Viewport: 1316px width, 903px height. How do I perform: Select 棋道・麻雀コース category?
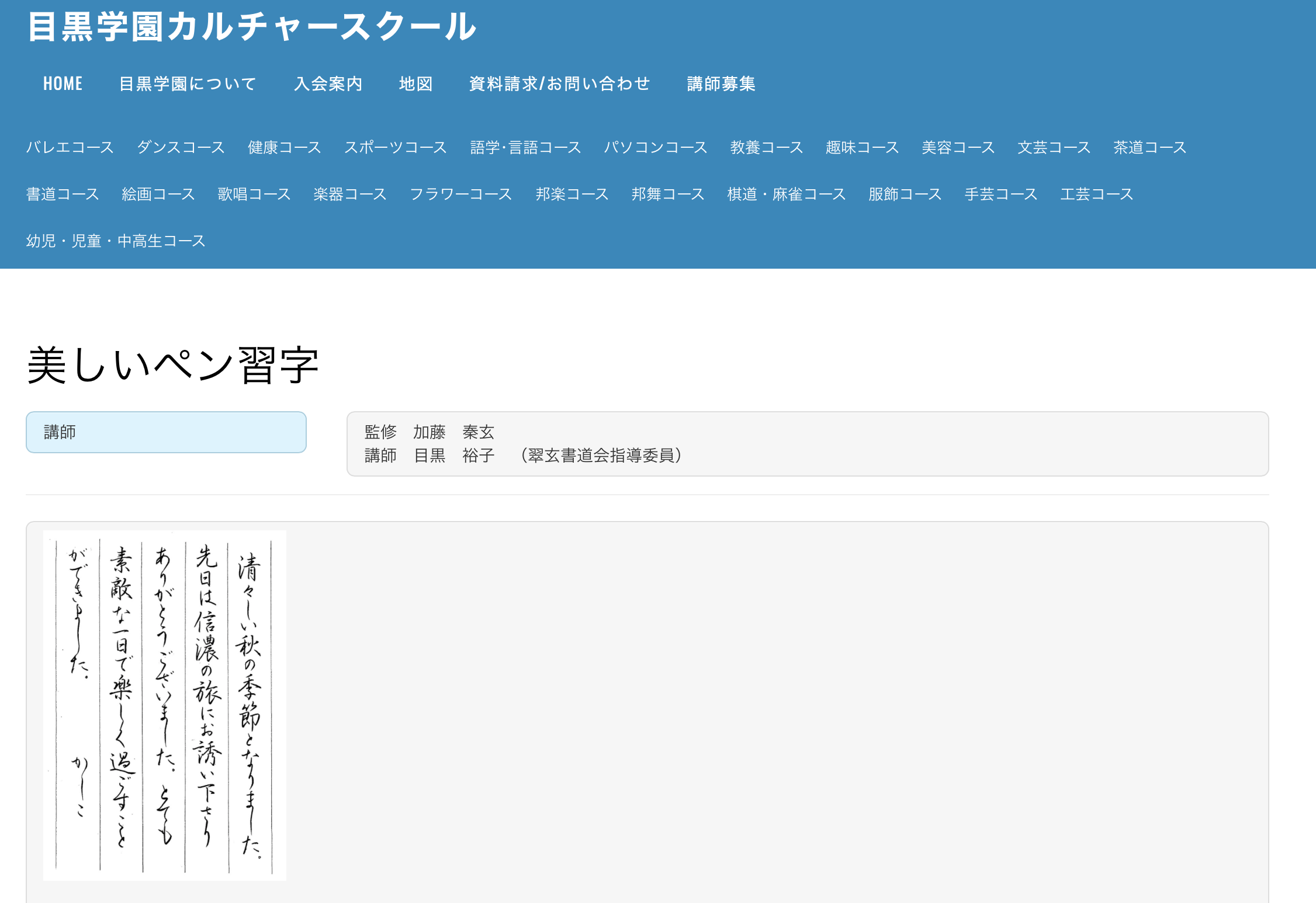pyautogui.click(x=786, y=194)
